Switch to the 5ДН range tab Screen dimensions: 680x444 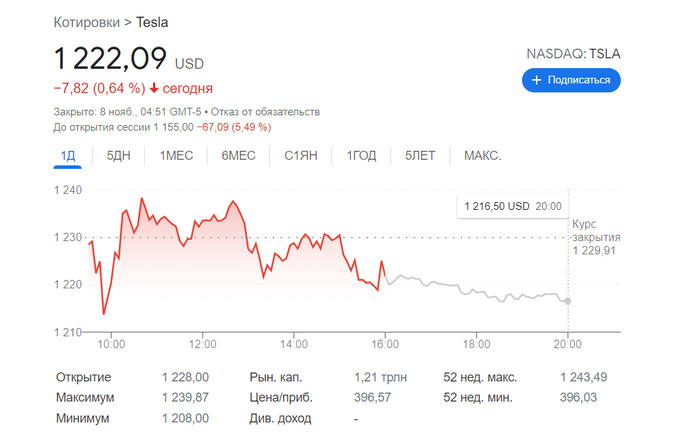pyautogui.click(x=118, y=155)
